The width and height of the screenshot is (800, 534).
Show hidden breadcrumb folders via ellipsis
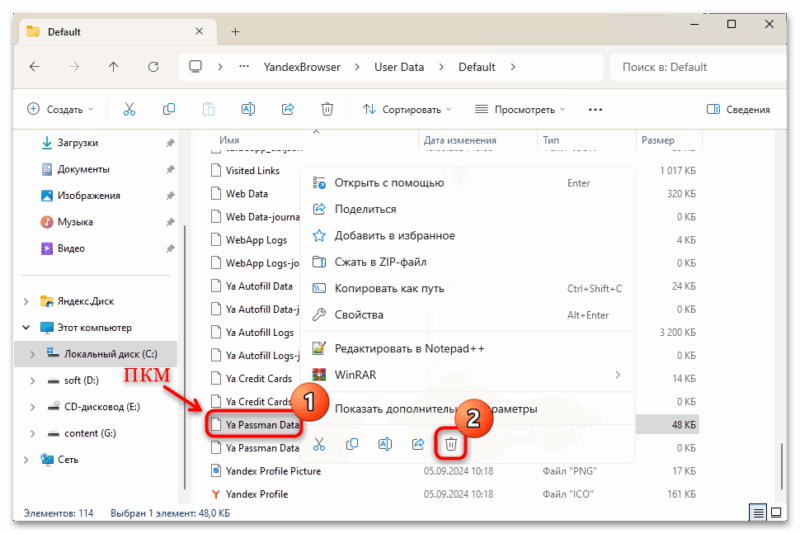coord(244,67)
